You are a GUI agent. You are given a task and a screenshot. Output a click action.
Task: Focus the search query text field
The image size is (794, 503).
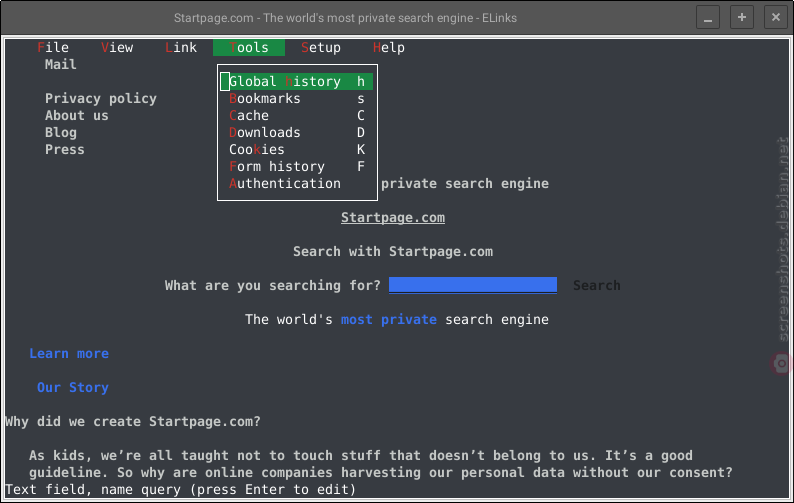pyautogui.click(x=473, y=285)
